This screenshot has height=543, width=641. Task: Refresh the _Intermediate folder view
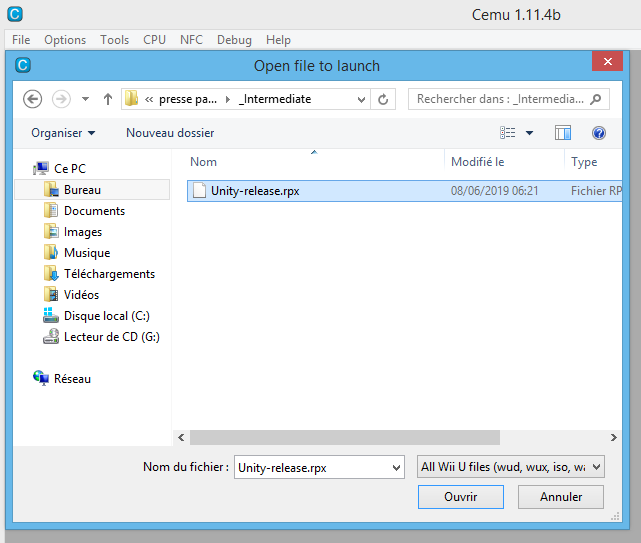point(383,99)
